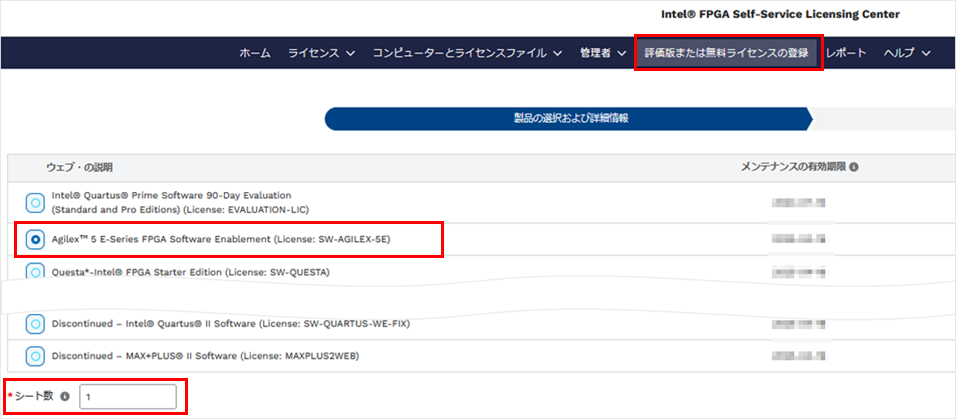
Task: Click the メンテナンスの有効期限 column header
Action: click(x=793, y=167)
